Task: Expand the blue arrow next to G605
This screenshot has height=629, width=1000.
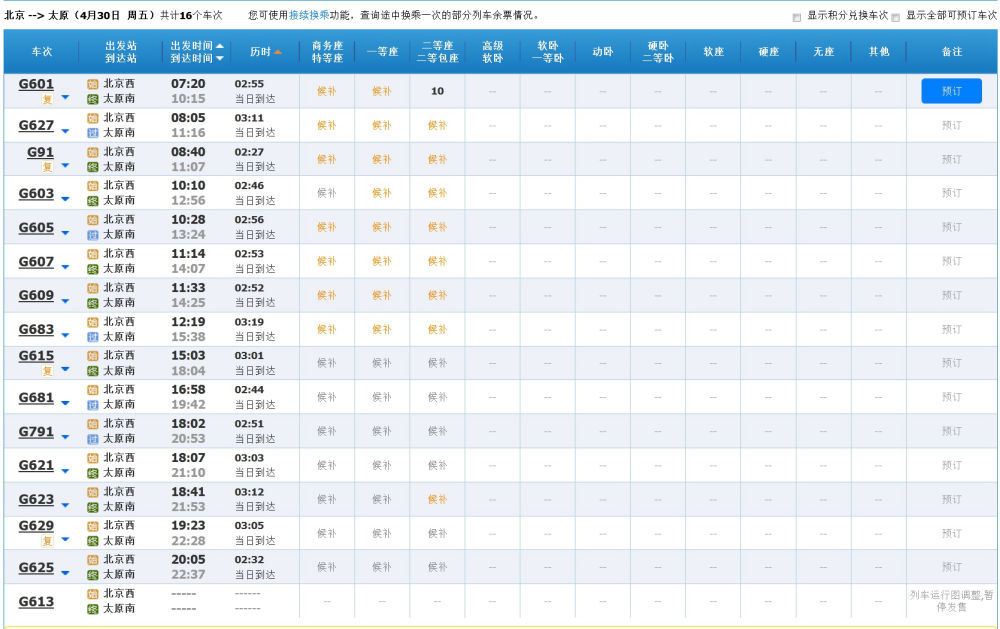Action: click(65, 233)
